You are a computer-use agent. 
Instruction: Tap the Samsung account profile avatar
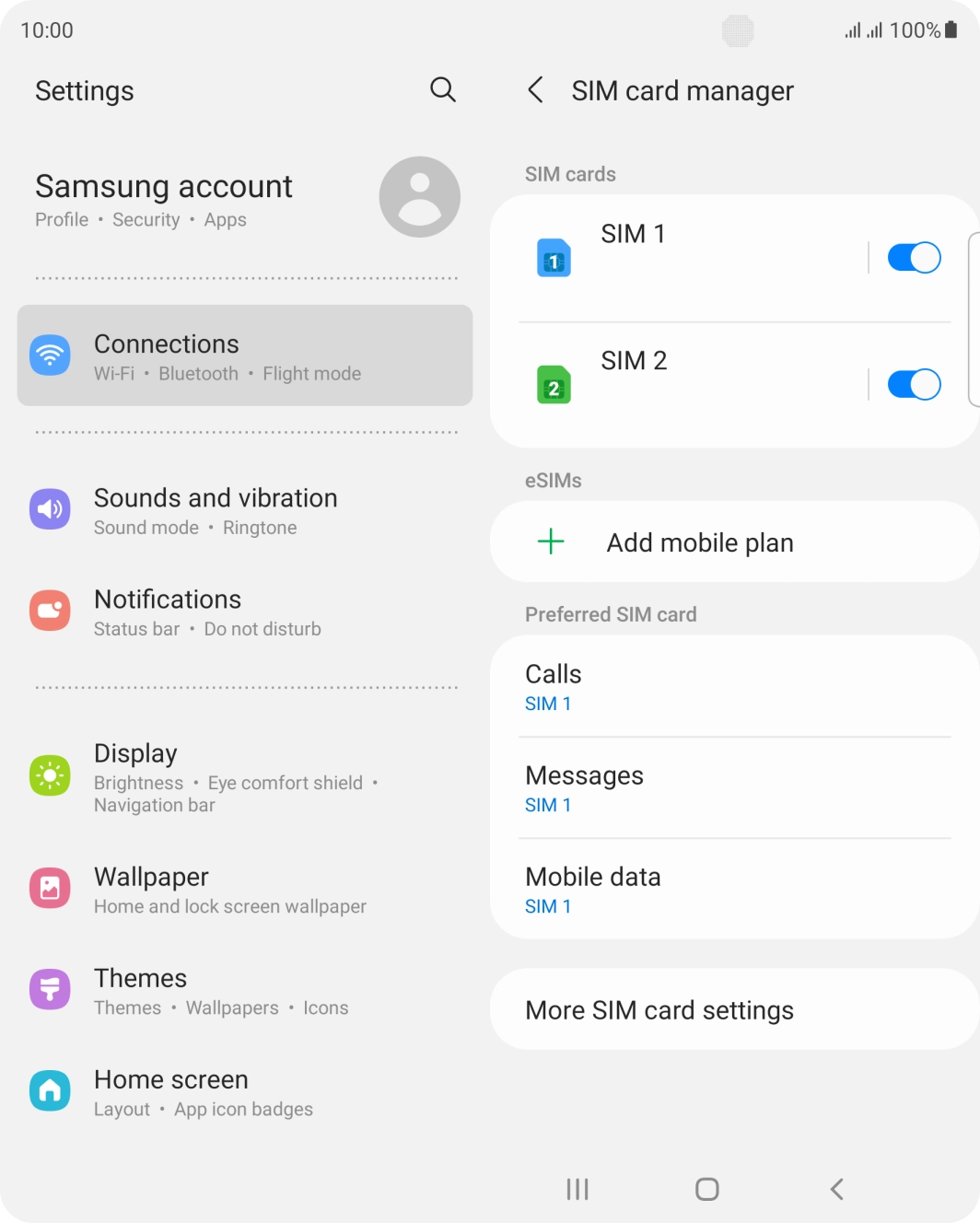point(420,197)
